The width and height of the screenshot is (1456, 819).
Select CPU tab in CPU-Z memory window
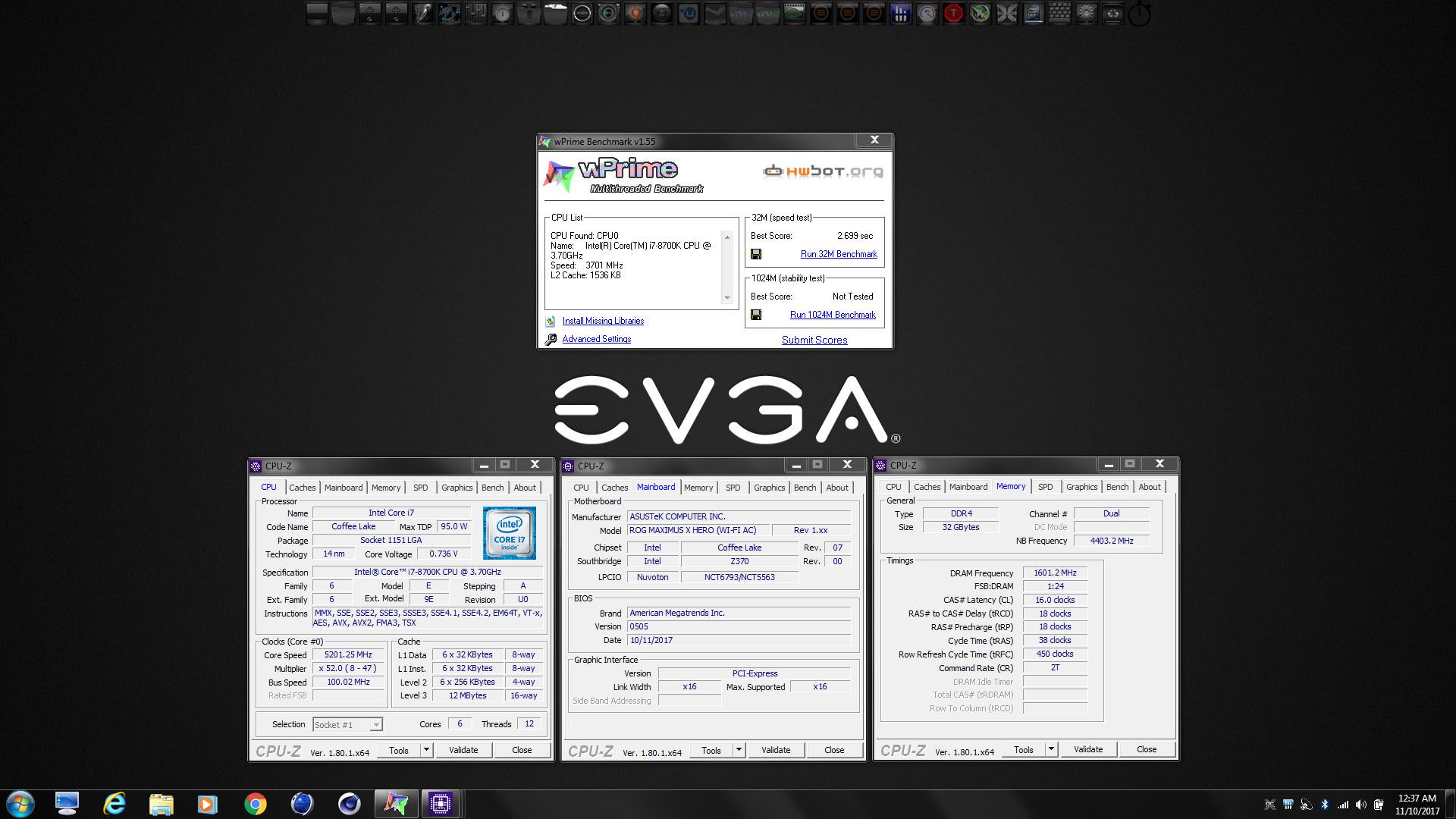click(893, 487)
